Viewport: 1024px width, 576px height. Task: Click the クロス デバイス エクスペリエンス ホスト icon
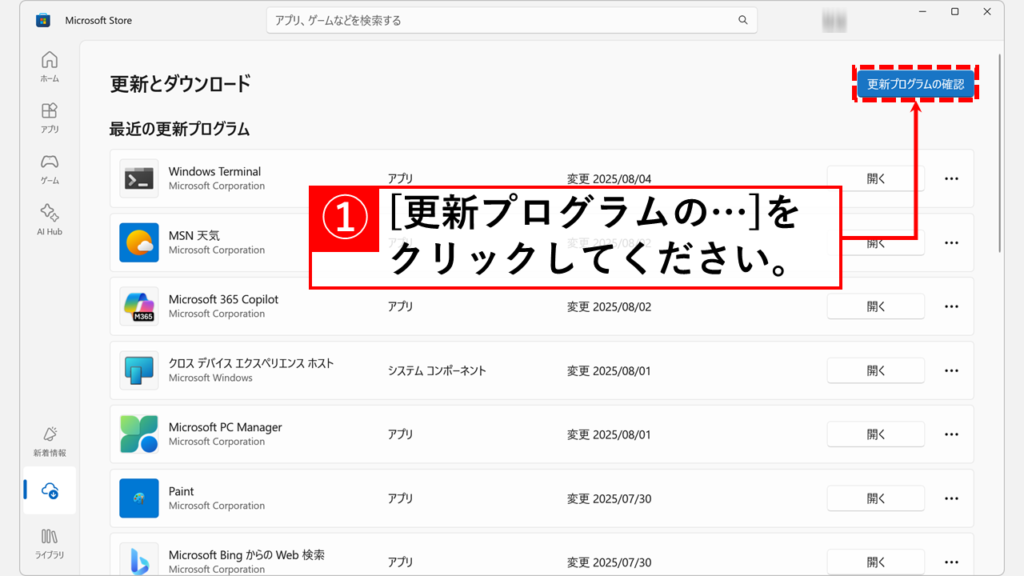click(139, 370)
